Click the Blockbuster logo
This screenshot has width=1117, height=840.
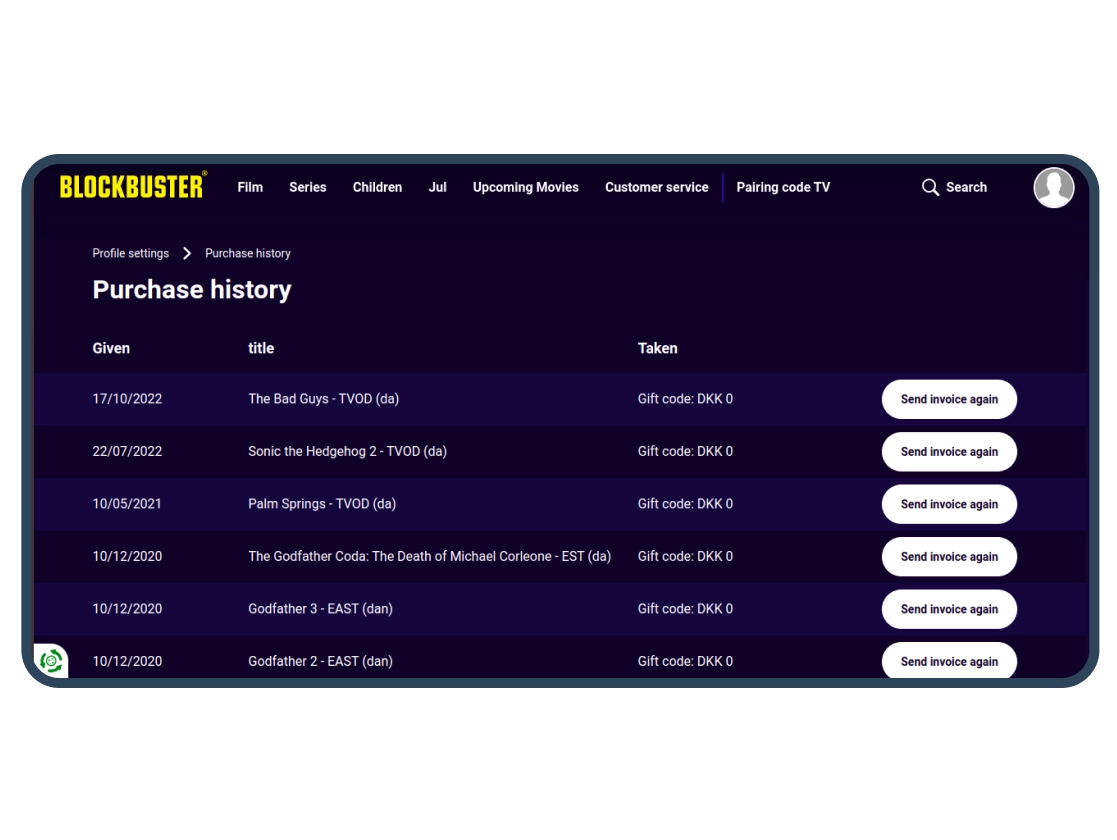click(x=133, y=186)
